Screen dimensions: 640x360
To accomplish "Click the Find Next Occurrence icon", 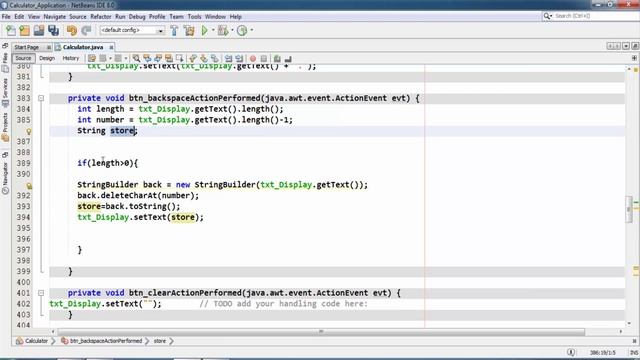I will 158,59.
